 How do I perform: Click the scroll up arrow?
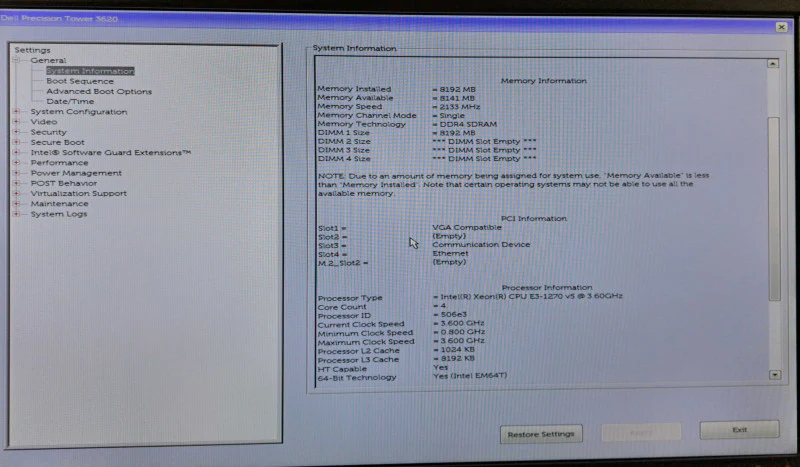[x=772, y=64]
